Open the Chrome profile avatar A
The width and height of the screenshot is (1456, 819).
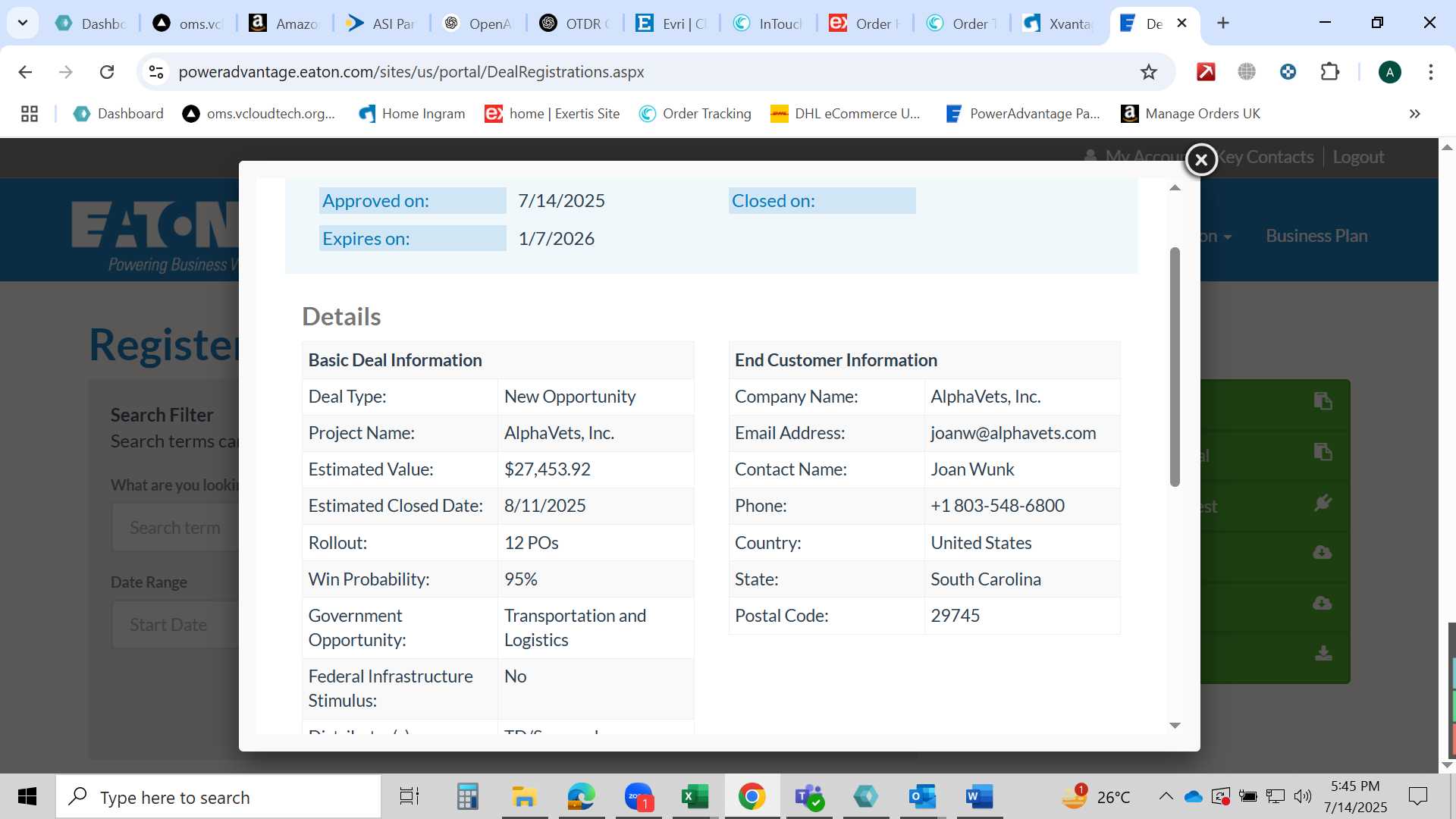[1389, 72]
